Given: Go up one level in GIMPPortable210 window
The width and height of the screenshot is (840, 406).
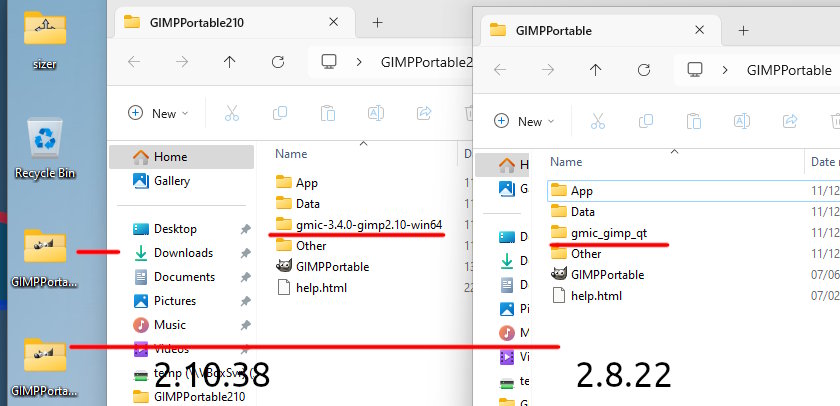Looking at the screenshot, I should point(230,62).
